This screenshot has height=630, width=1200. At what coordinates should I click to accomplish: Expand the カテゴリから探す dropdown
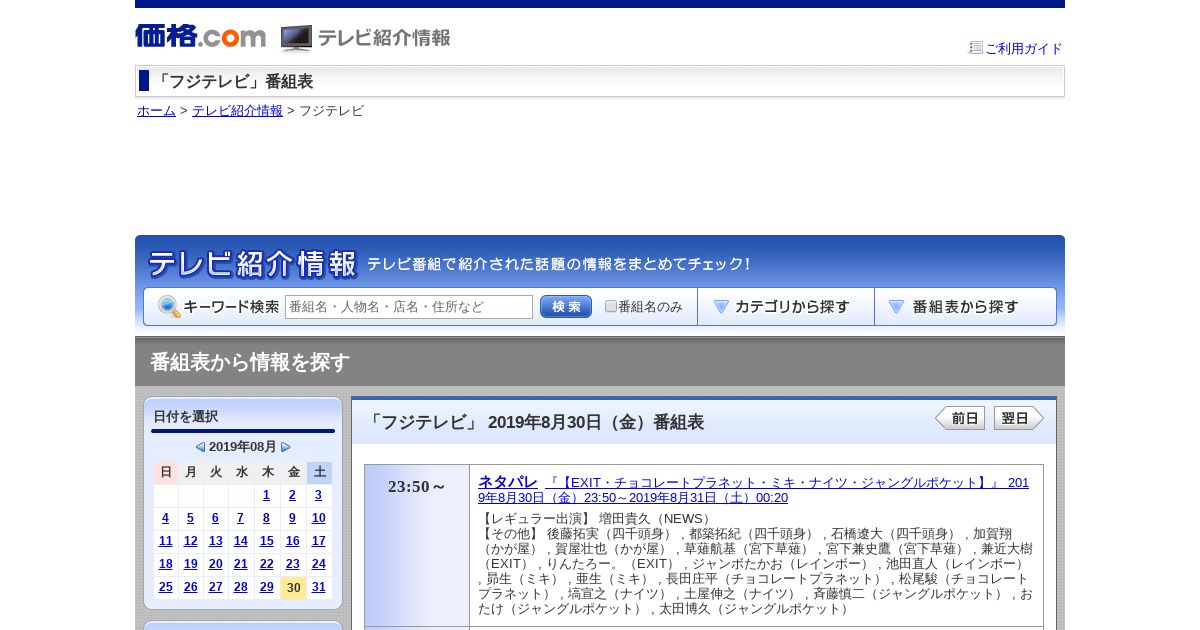point(786,307)
